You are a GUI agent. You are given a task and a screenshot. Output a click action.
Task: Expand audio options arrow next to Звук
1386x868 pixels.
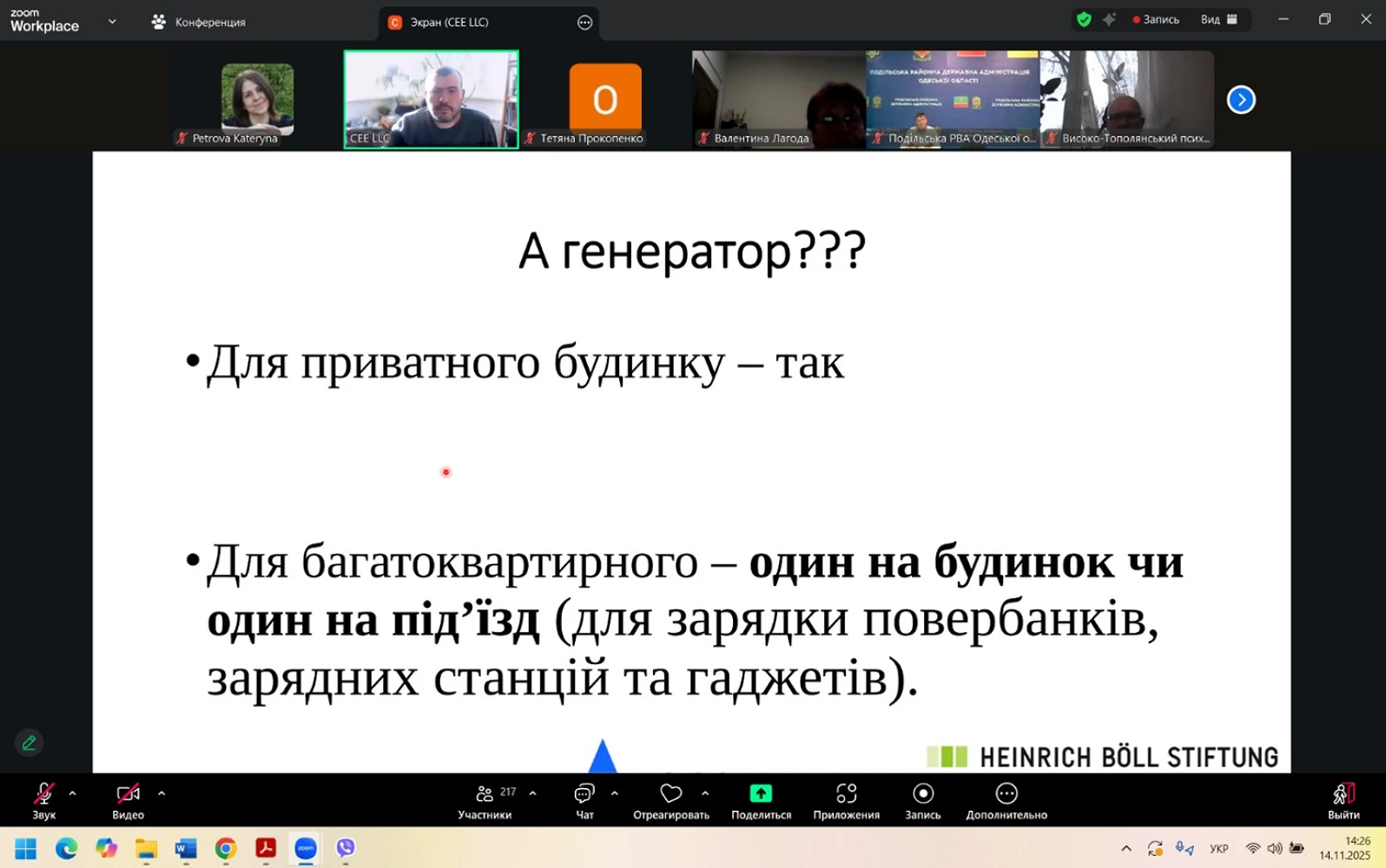click(72, 792)
